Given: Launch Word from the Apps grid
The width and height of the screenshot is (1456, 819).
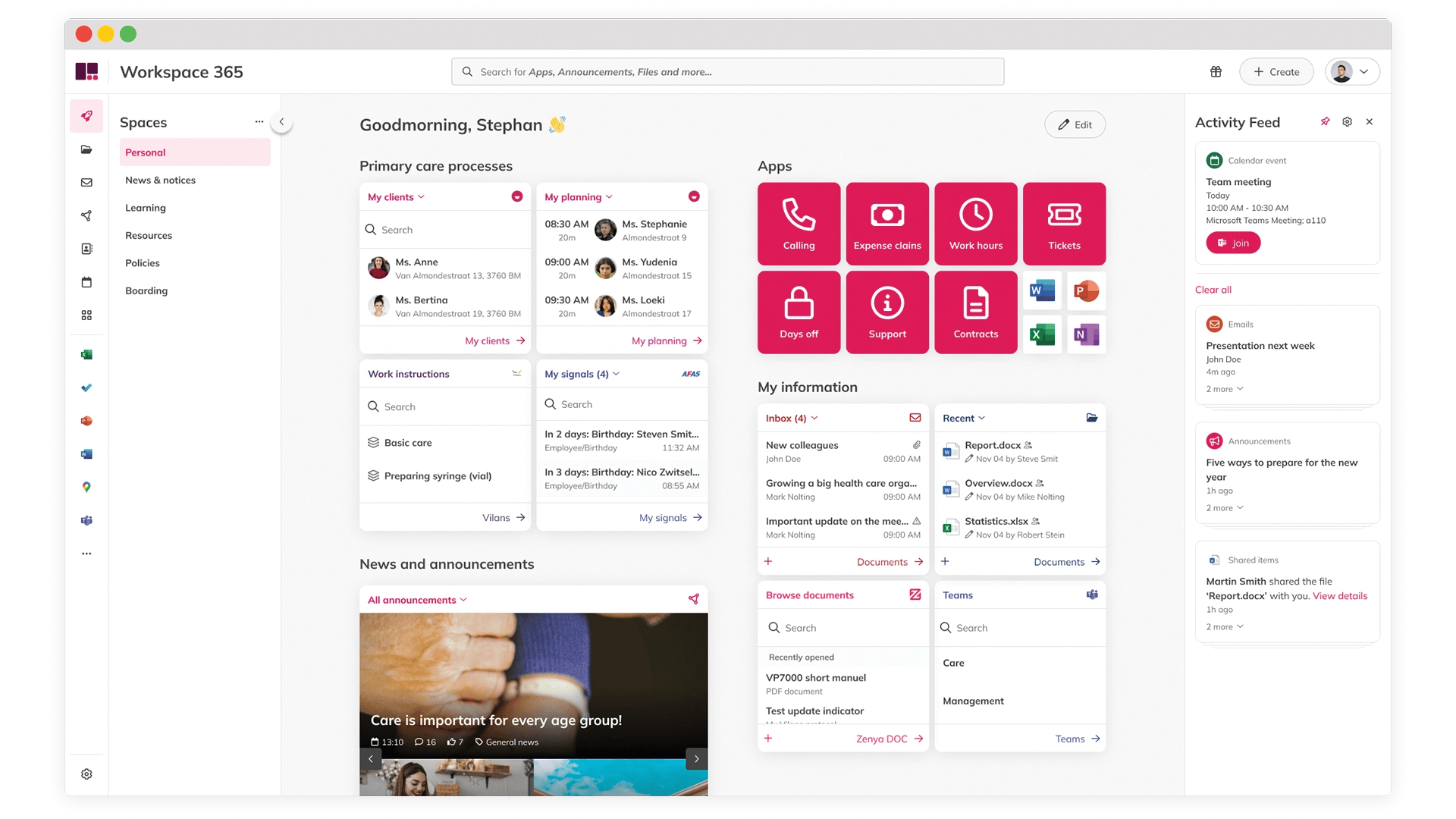Looking at the screenshot, I should (1042, 290).
